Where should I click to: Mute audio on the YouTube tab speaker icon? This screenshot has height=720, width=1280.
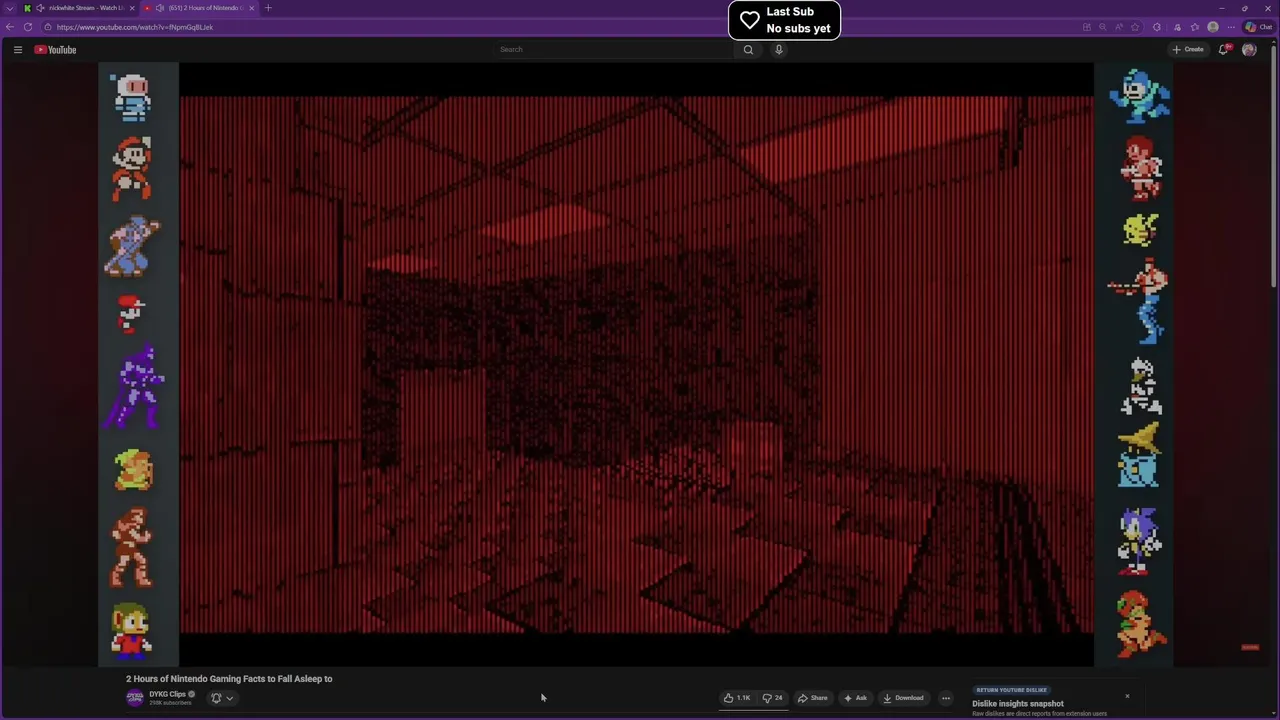[x=160, y=8]
